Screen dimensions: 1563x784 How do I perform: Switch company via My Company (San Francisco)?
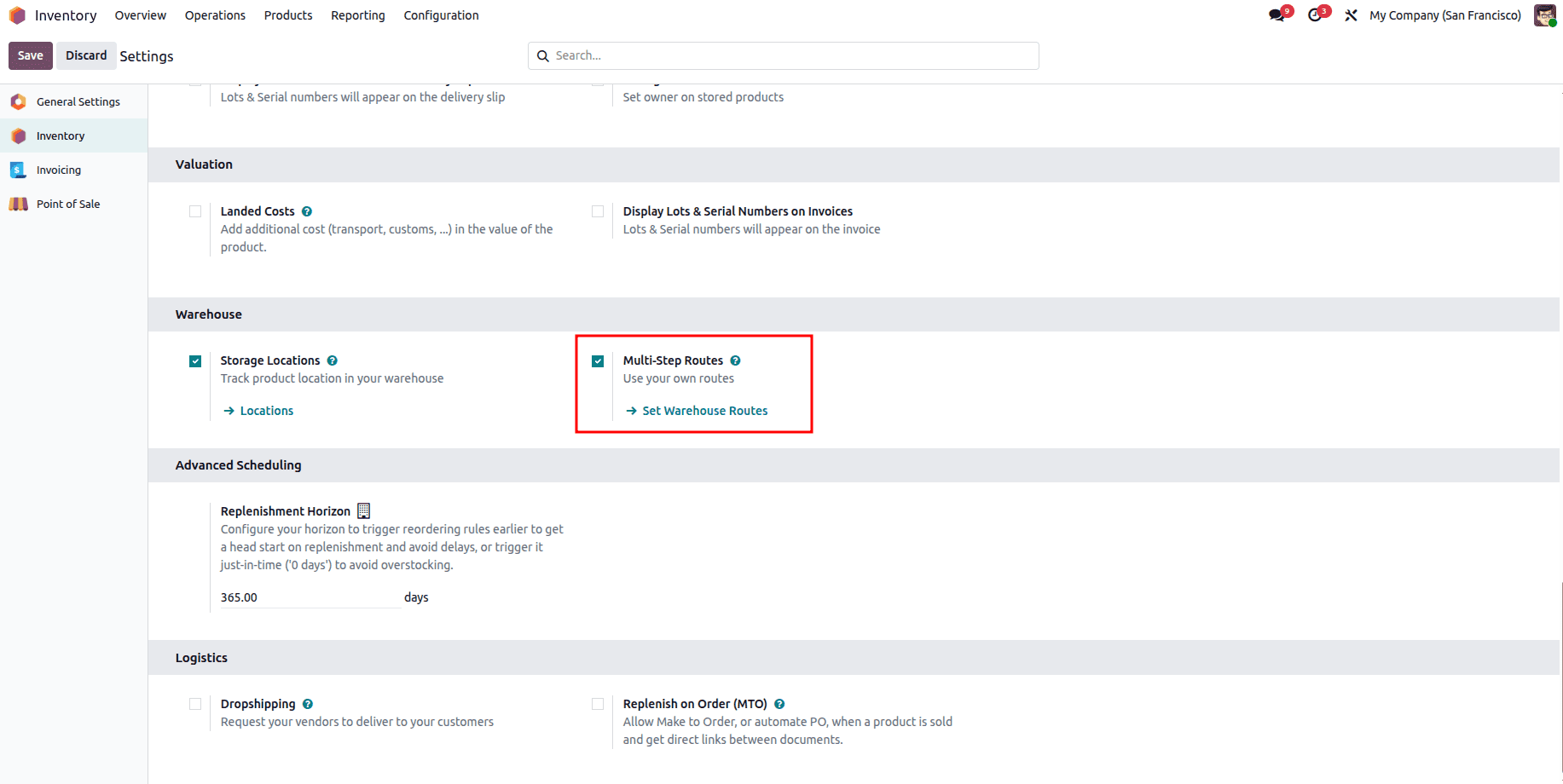point(1445,15)
